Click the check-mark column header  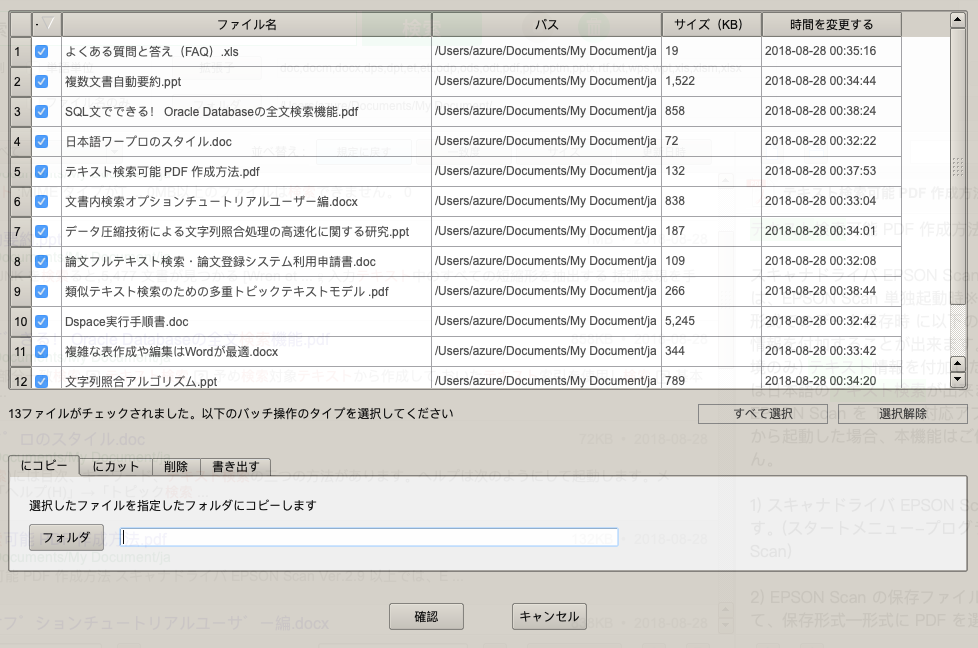[46, 24]
